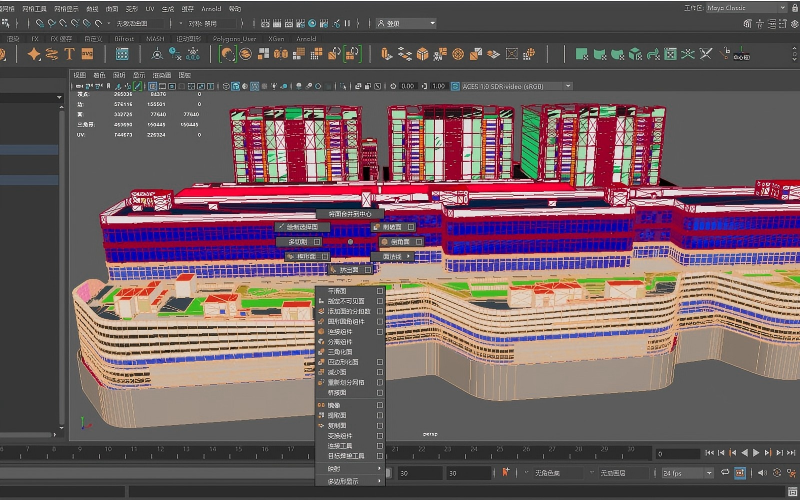The height and width of the screenshot is (500, 800).
Task: Toggle the highlighted cached playback icon
Action: [740, 473]
